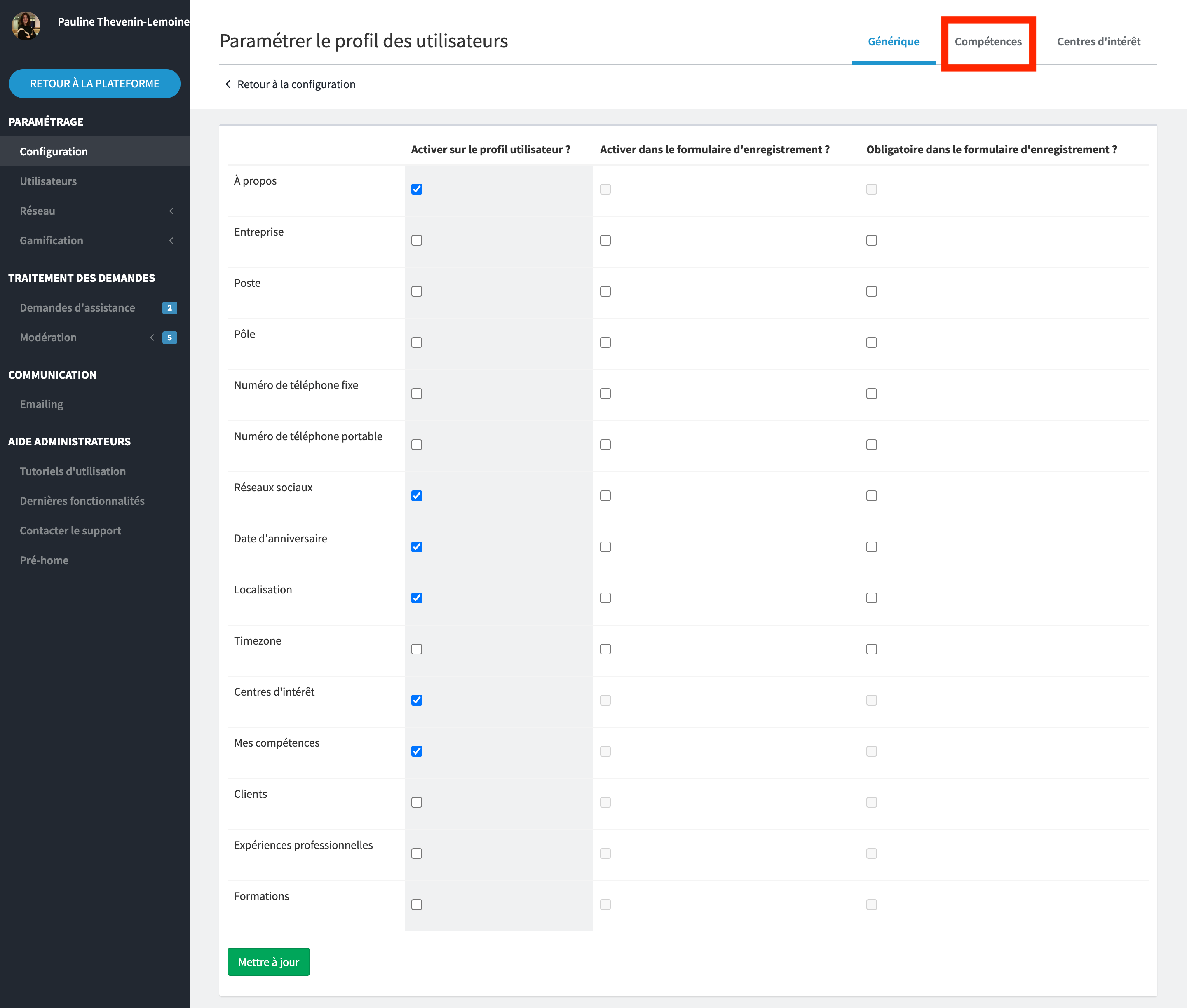Click Retour à la plateforme button

pos(94,83)
